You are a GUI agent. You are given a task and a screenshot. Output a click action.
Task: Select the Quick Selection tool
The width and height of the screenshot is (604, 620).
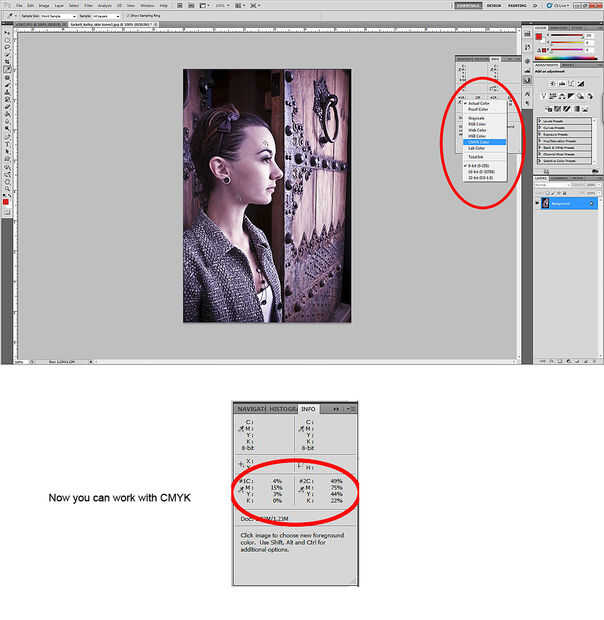[x=7, y=54]
